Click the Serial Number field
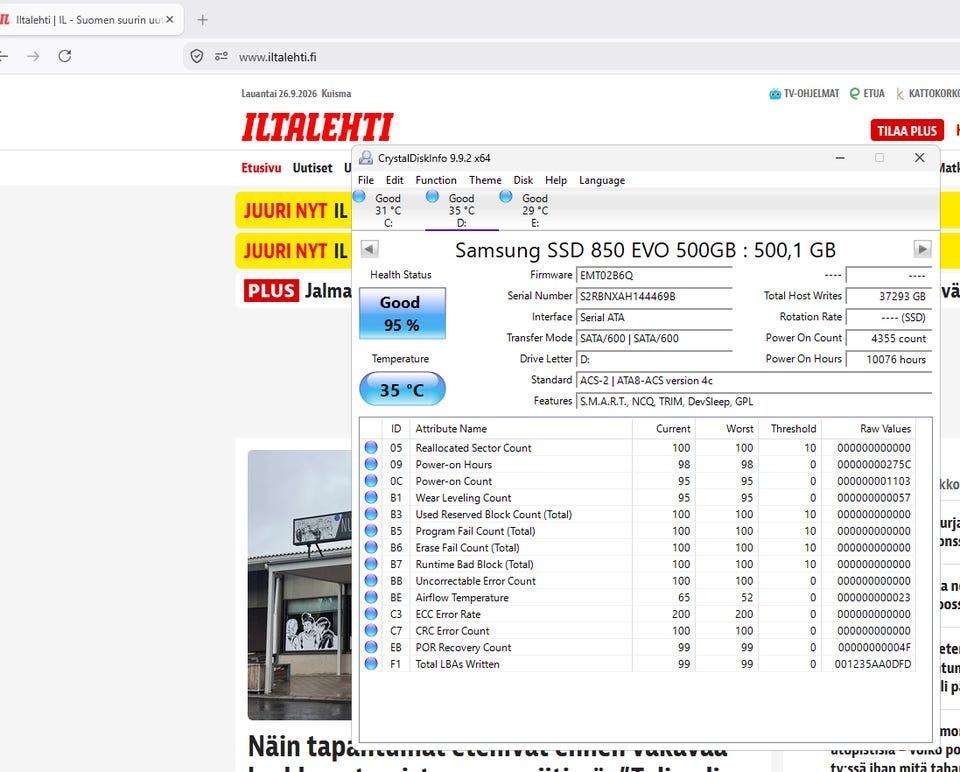Viewport: 960px width, 772px height. pyautogui.click(x=654, y=296)
